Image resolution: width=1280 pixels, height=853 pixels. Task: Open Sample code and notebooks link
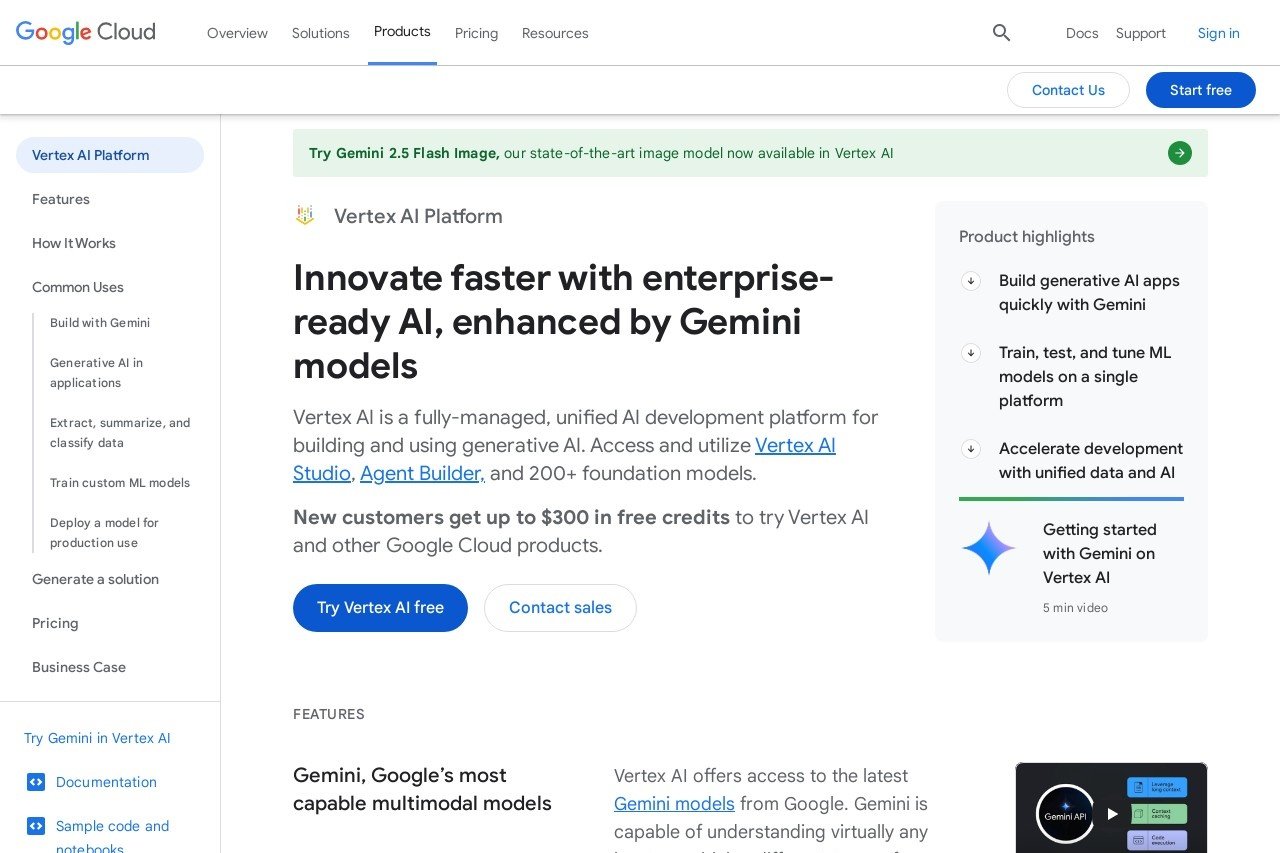pyautogui.click(x=113, y=837)
